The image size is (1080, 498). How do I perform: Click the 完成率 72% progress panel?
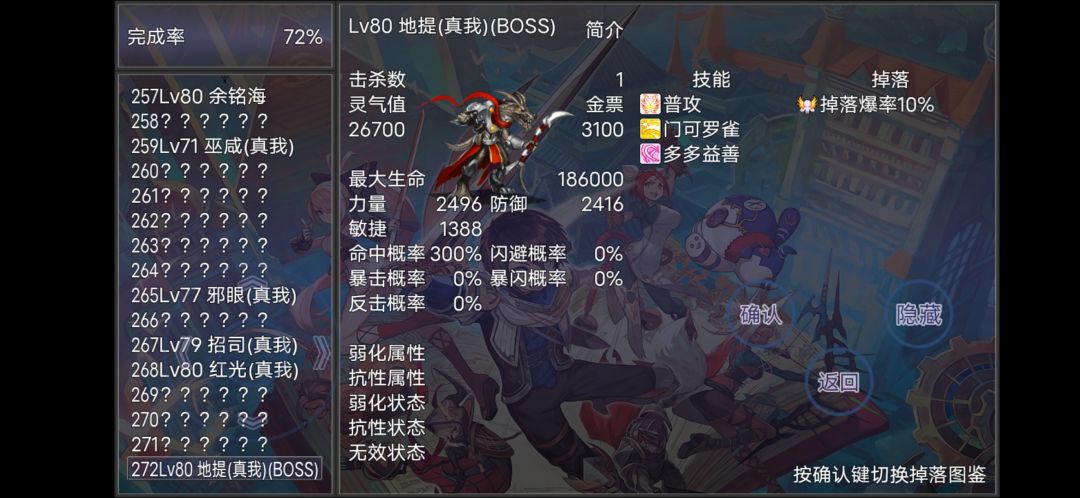tap(225, 37)
